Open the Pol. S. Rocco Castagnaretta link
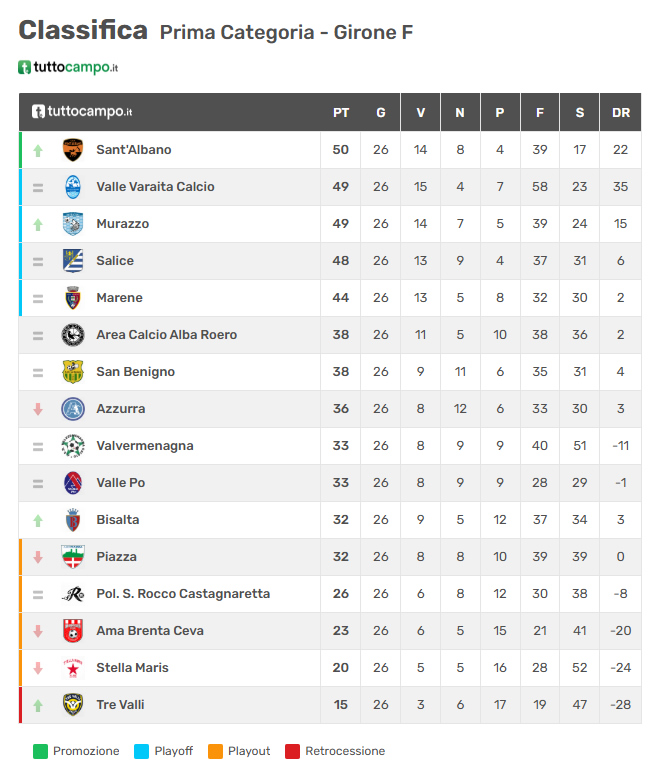658x776 pixels. click(183, 594)
